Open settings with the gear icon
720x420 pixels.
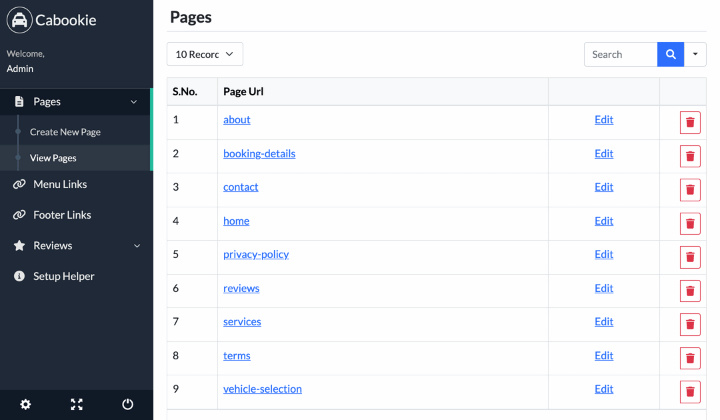tap(25, 404)
